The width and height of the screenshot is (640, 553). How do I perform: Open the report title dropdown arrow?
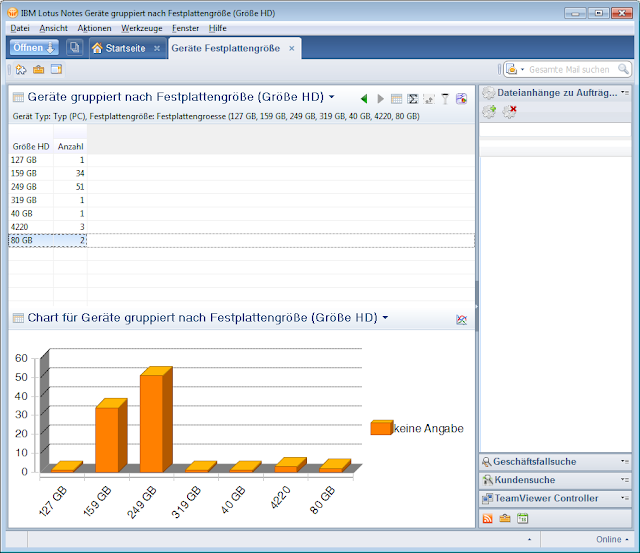[x=332, y=97]
